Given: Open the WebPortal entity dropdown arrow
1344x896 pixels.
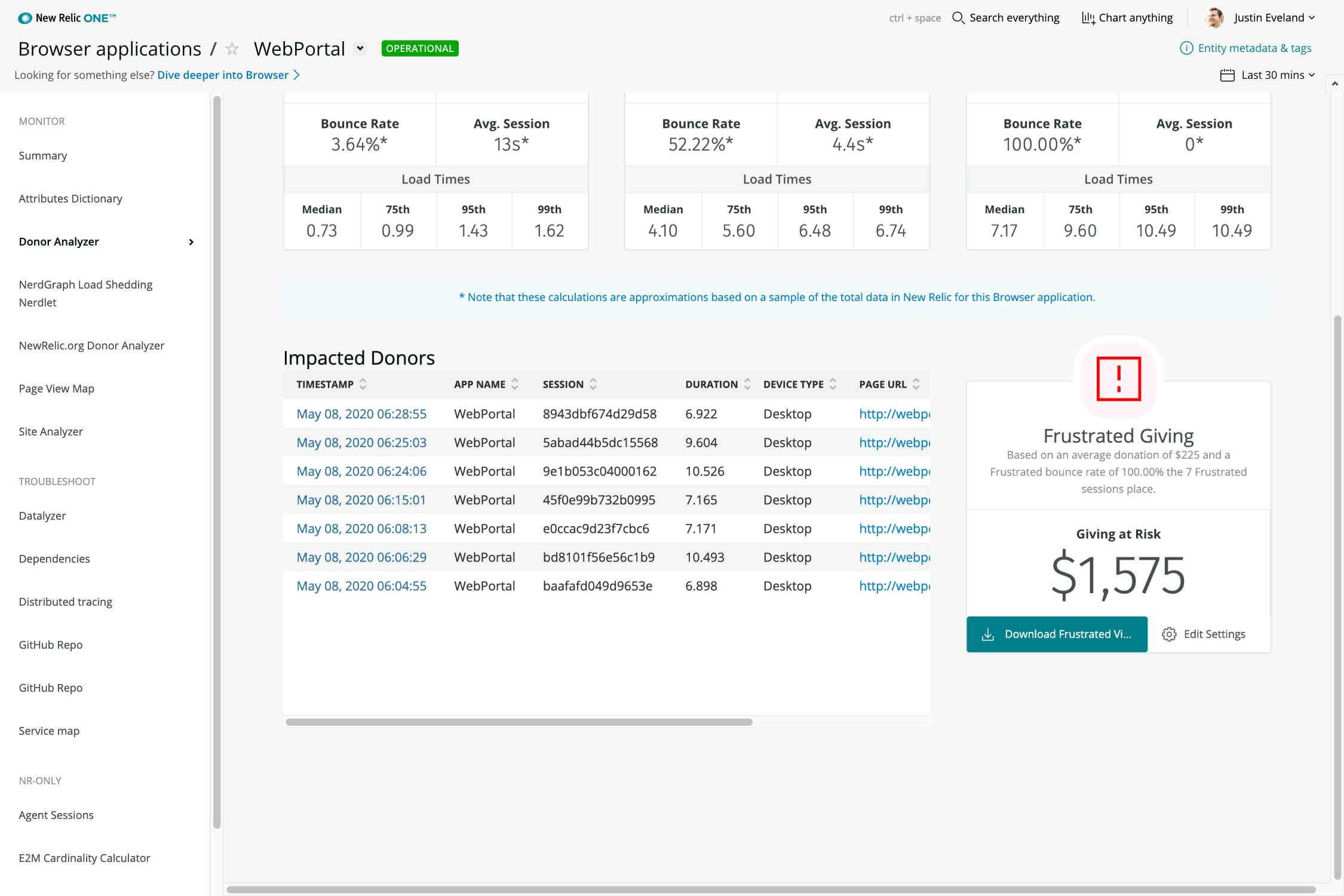Looking at the screenshot, I should click(x=360, y=48).
